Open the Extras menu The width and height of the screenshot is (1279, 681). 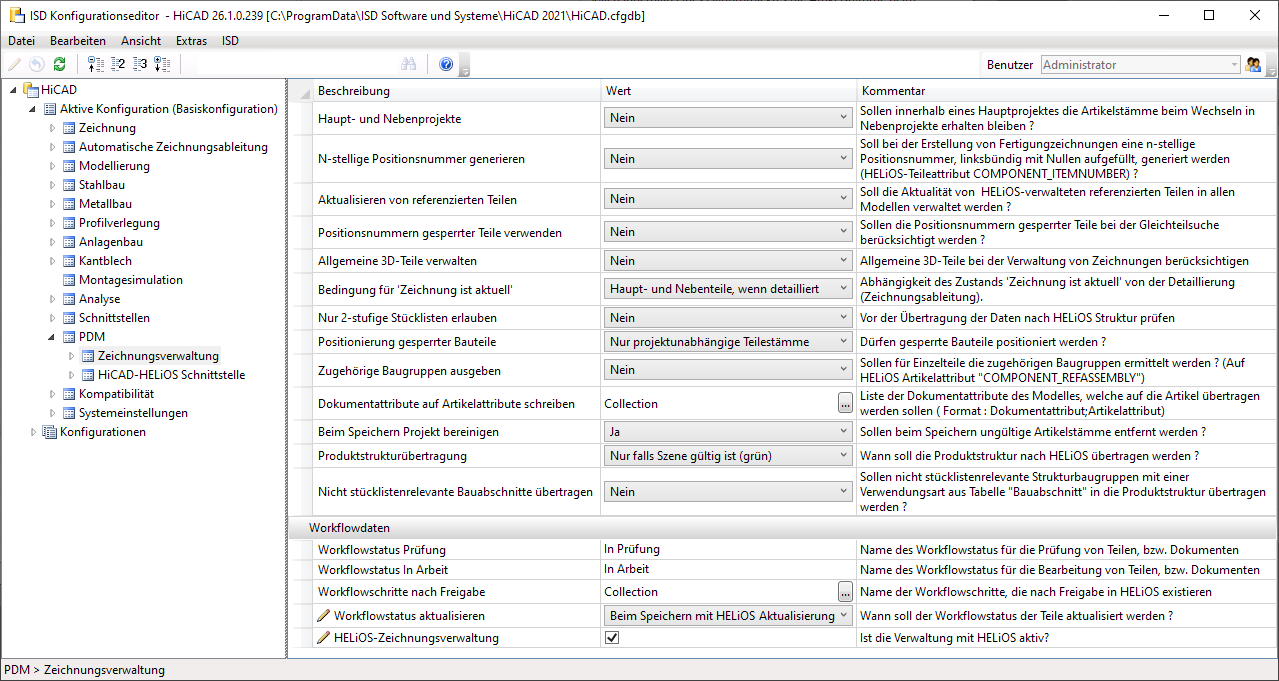[x=191, y=41]
